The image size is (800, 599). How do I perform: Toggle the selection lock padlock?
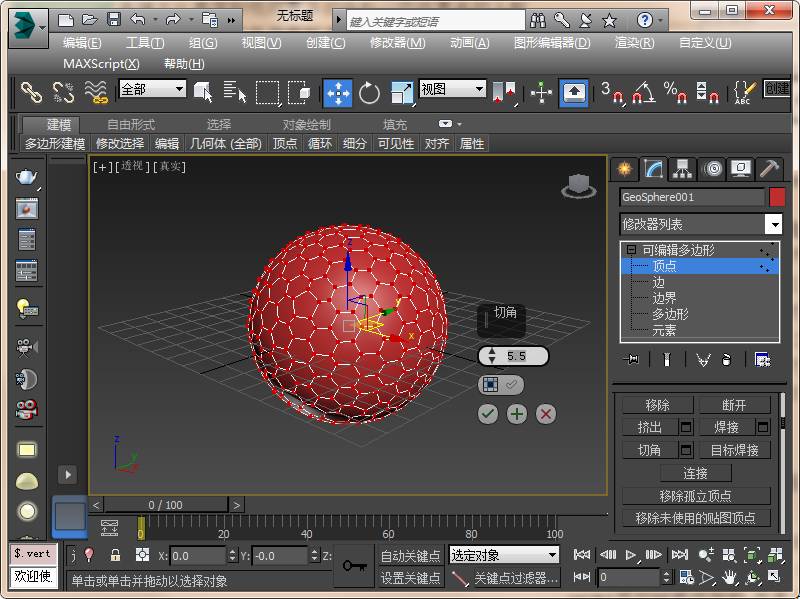point(115,555)
